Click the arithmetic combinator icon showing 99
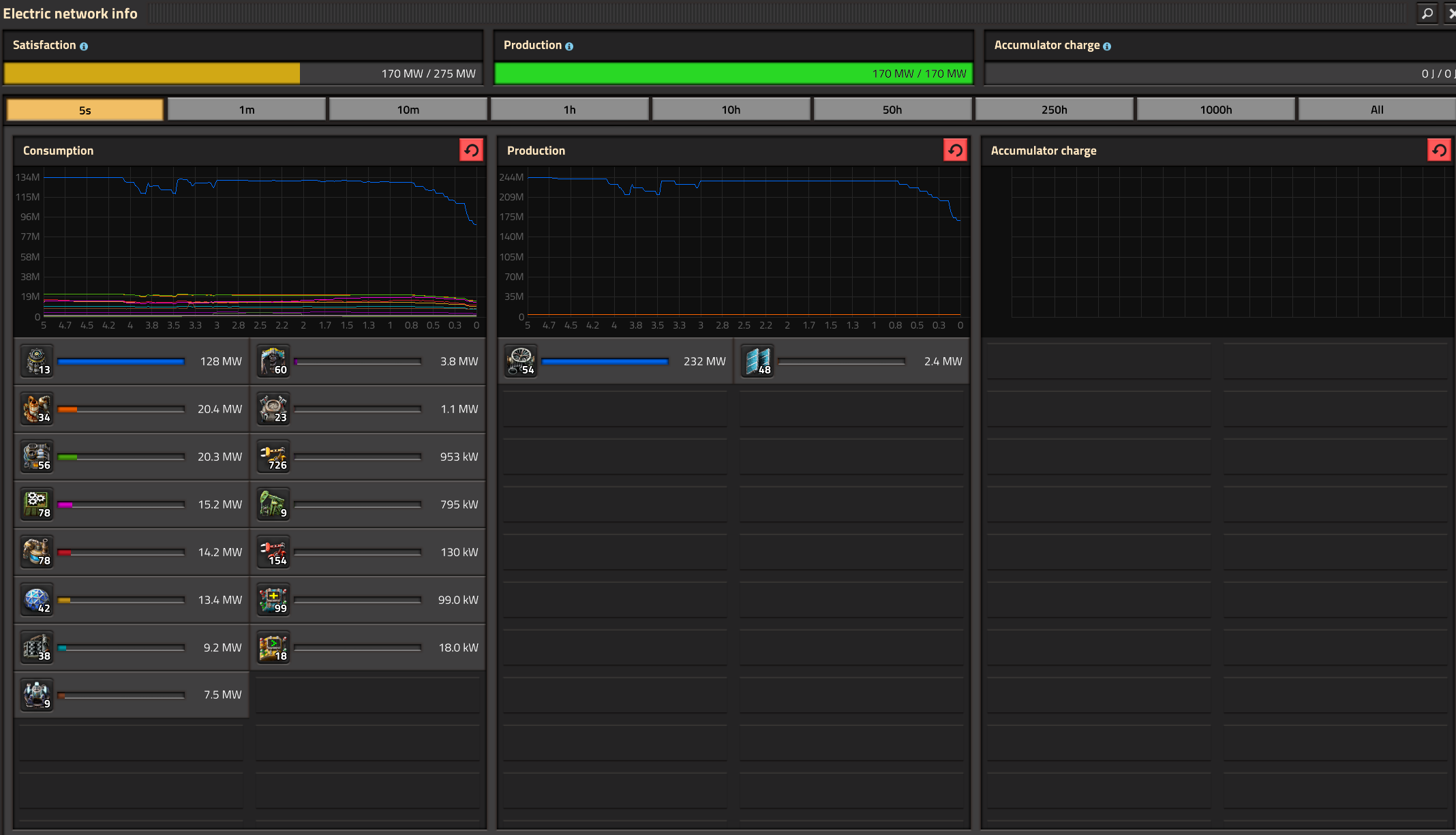The width and height of the screenshot is (1456, 835). [273, 600]
